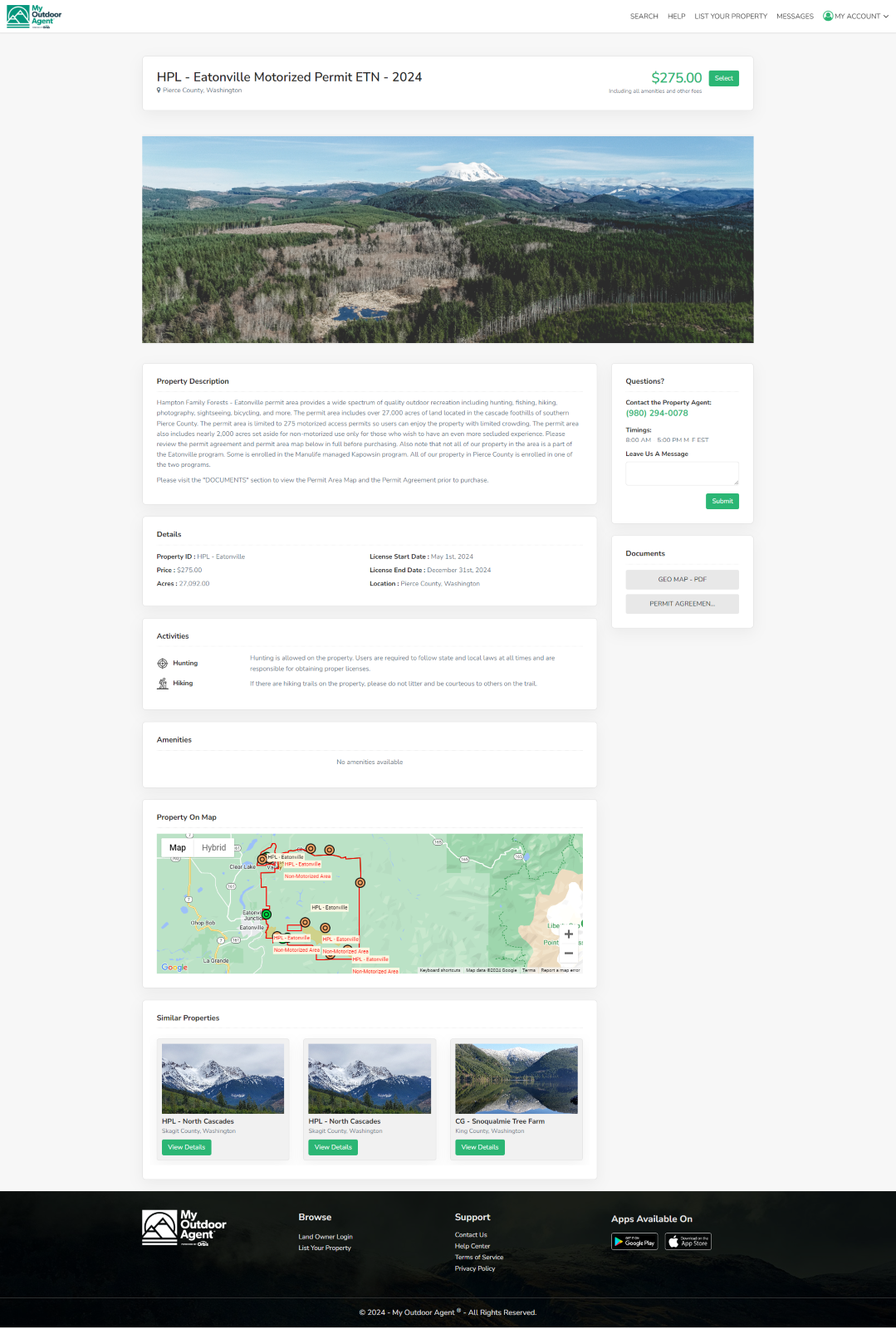The image size is (896, 1329).
Task: Open the GEO MAP - PDF document
Action: 682,579
